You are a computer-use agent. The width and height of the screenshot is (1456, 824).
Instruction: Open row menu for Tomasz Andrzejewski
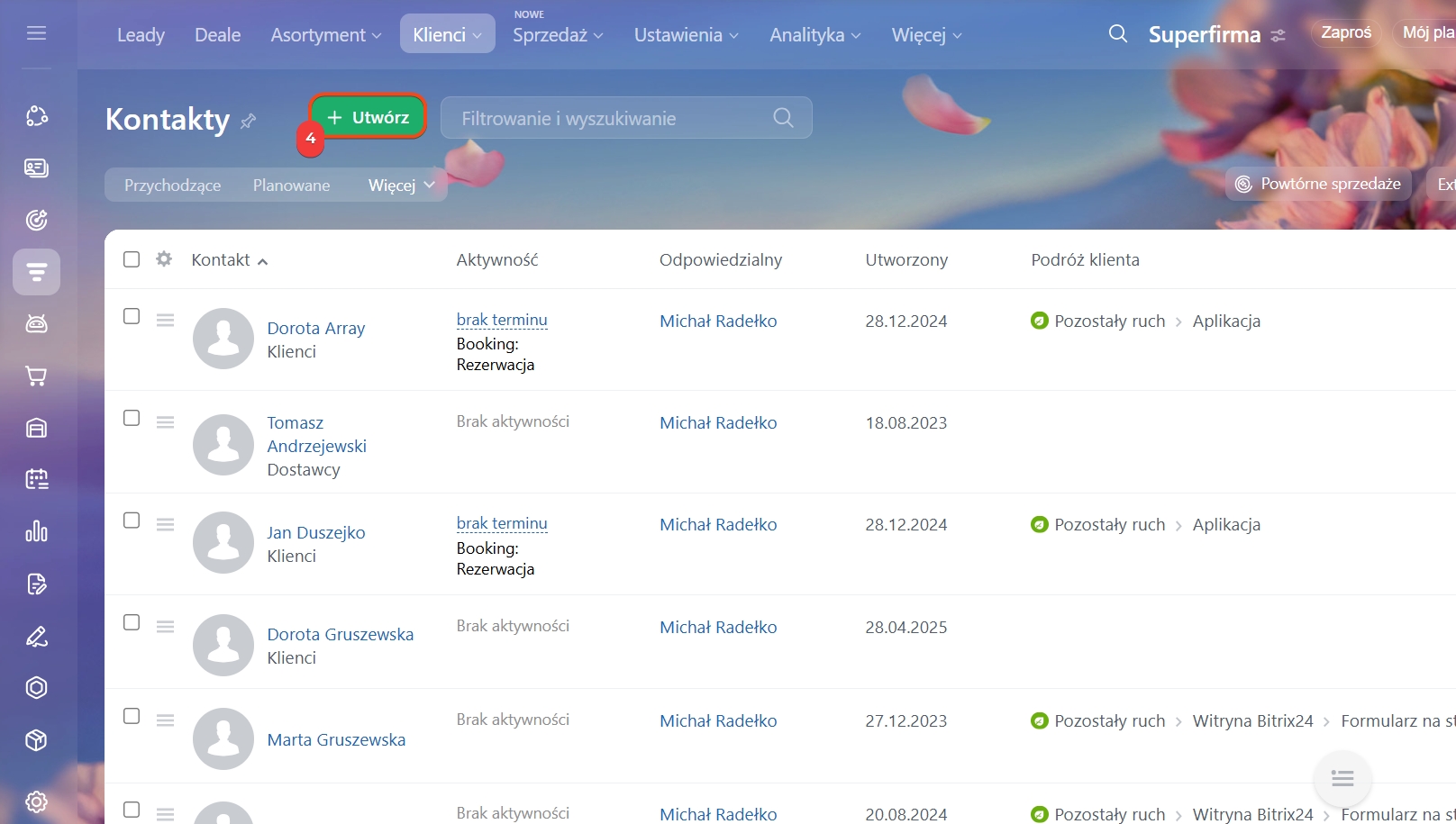pyautogui.click(x=165, y=421)
